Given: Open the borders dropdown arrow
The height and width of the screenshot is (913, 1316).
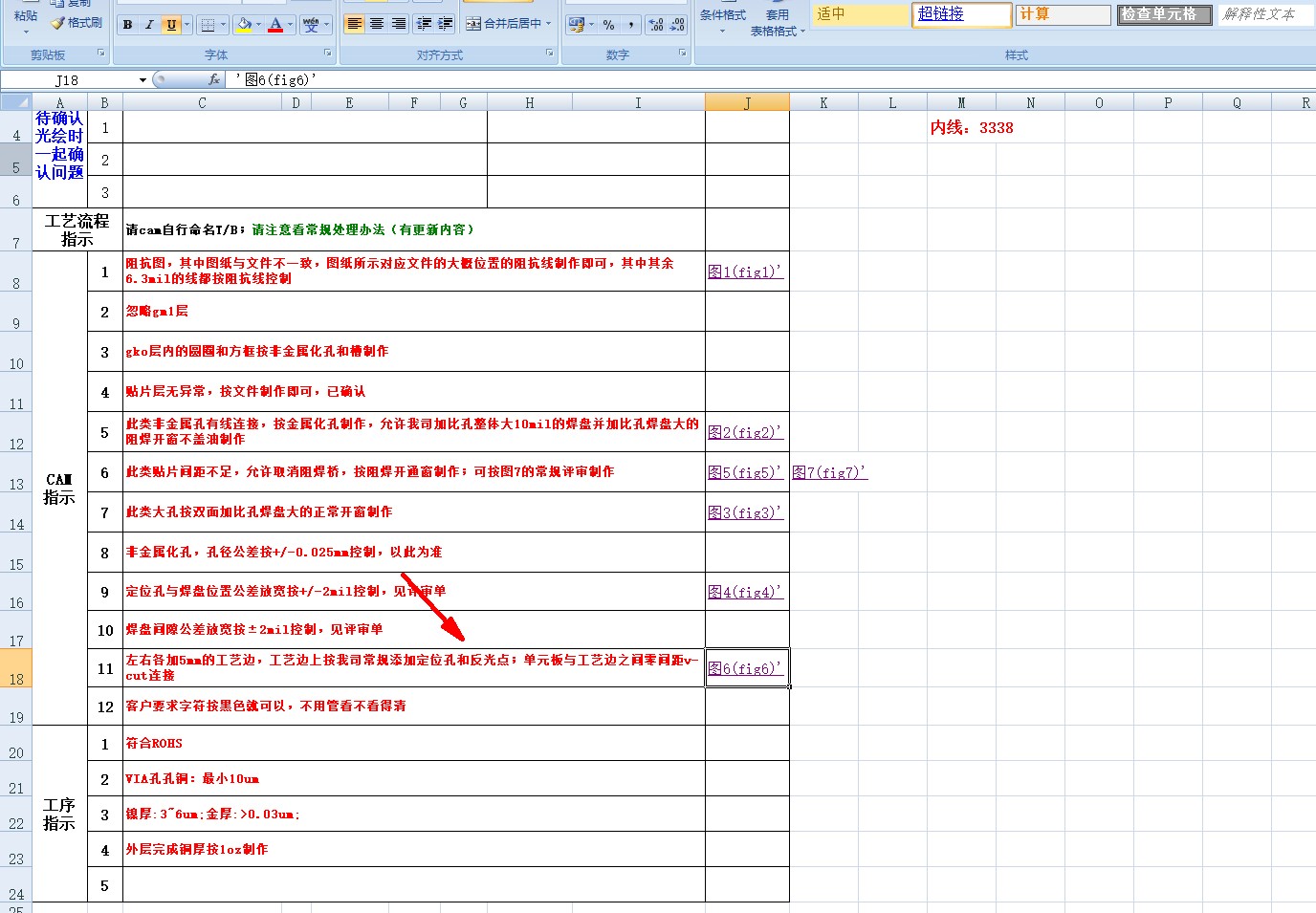Looking at the screenshot, I should pos(224,25).
